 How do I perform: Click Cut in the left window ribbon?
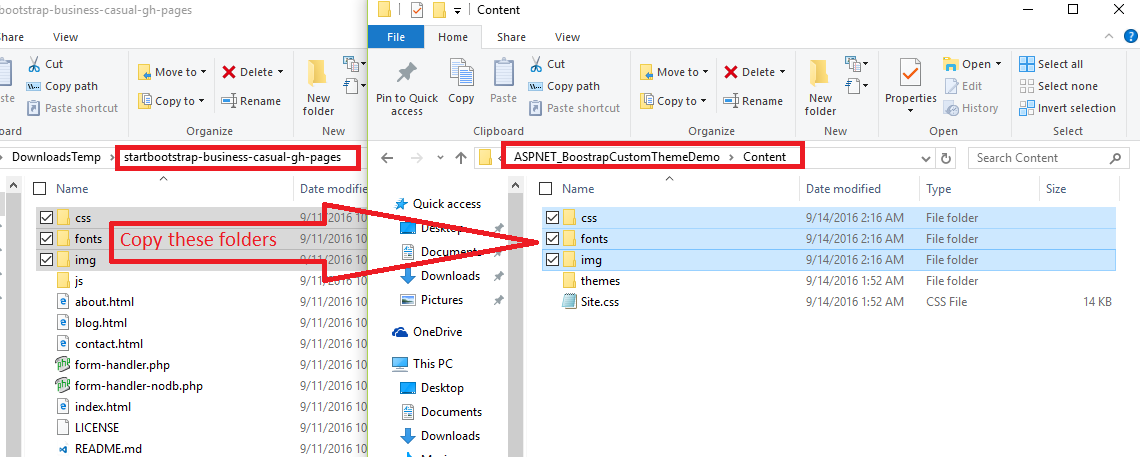(45, 64)
